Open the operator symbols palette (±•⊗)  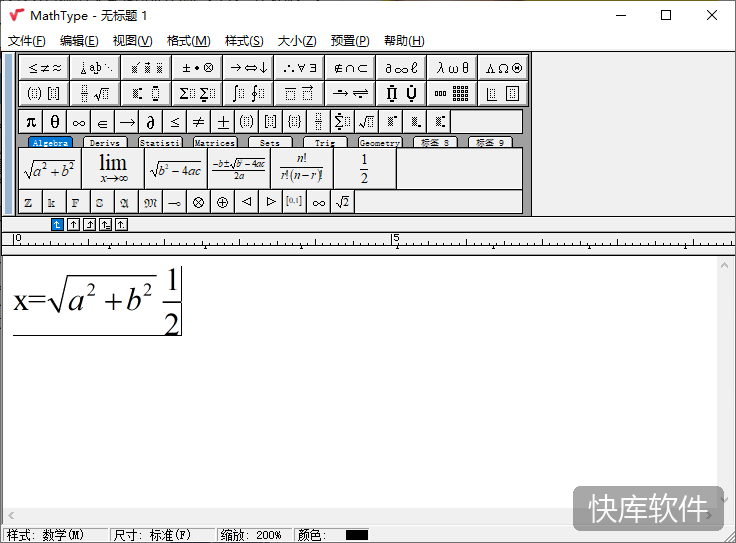198,68
